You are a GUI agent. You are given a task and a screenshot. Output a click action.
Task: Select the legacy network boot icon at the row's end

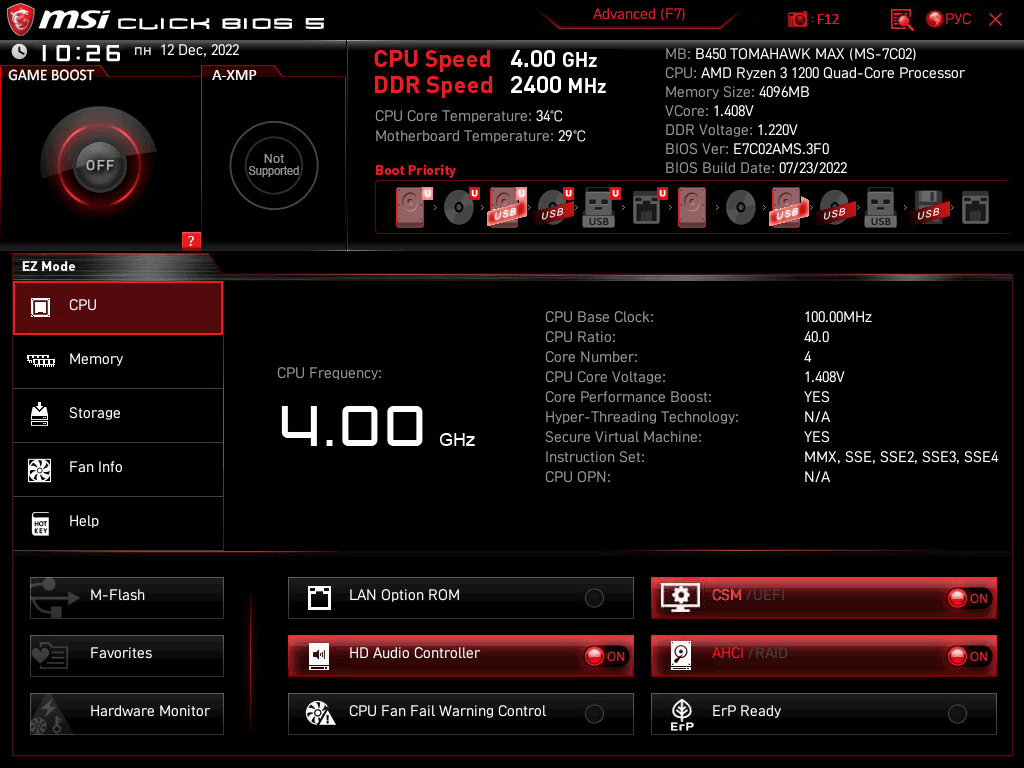pyautogui.click(x=976, y=207)
